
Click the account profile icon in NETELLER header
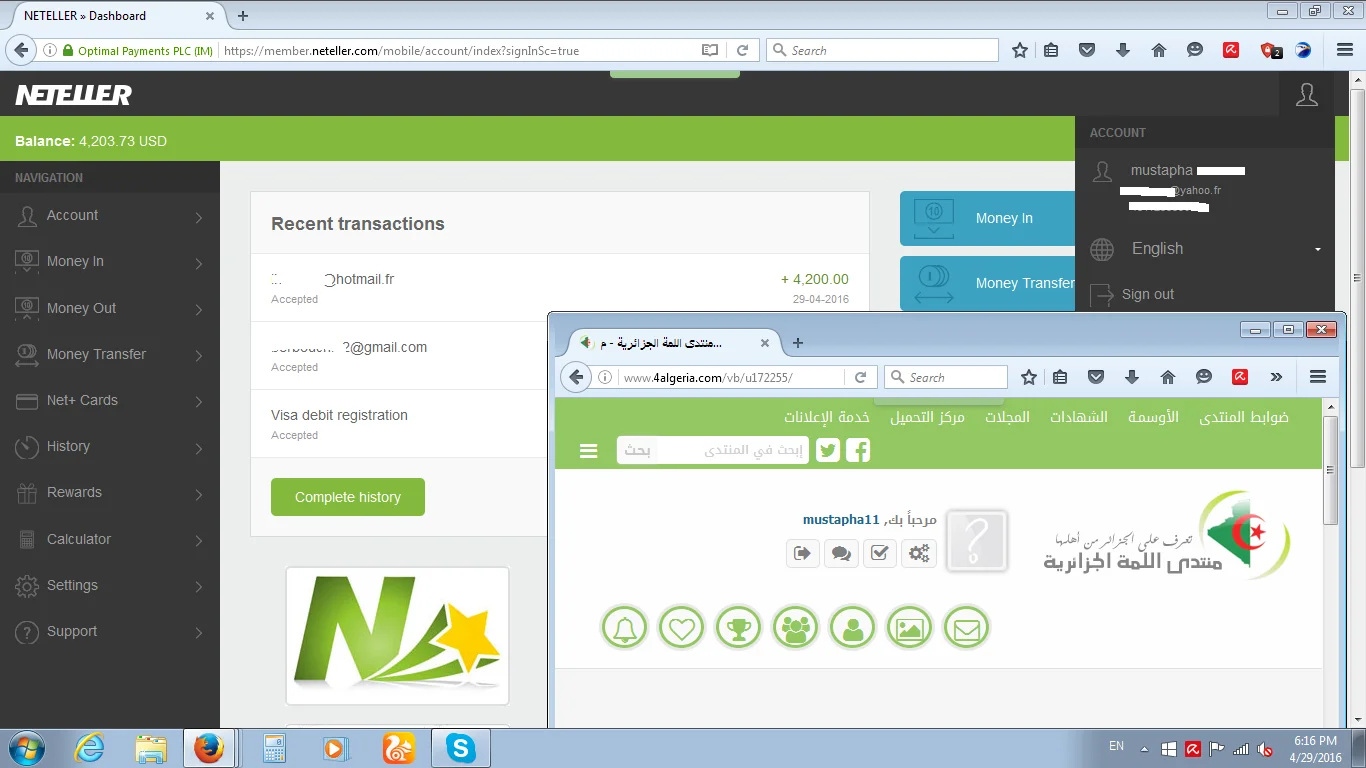1306,95
